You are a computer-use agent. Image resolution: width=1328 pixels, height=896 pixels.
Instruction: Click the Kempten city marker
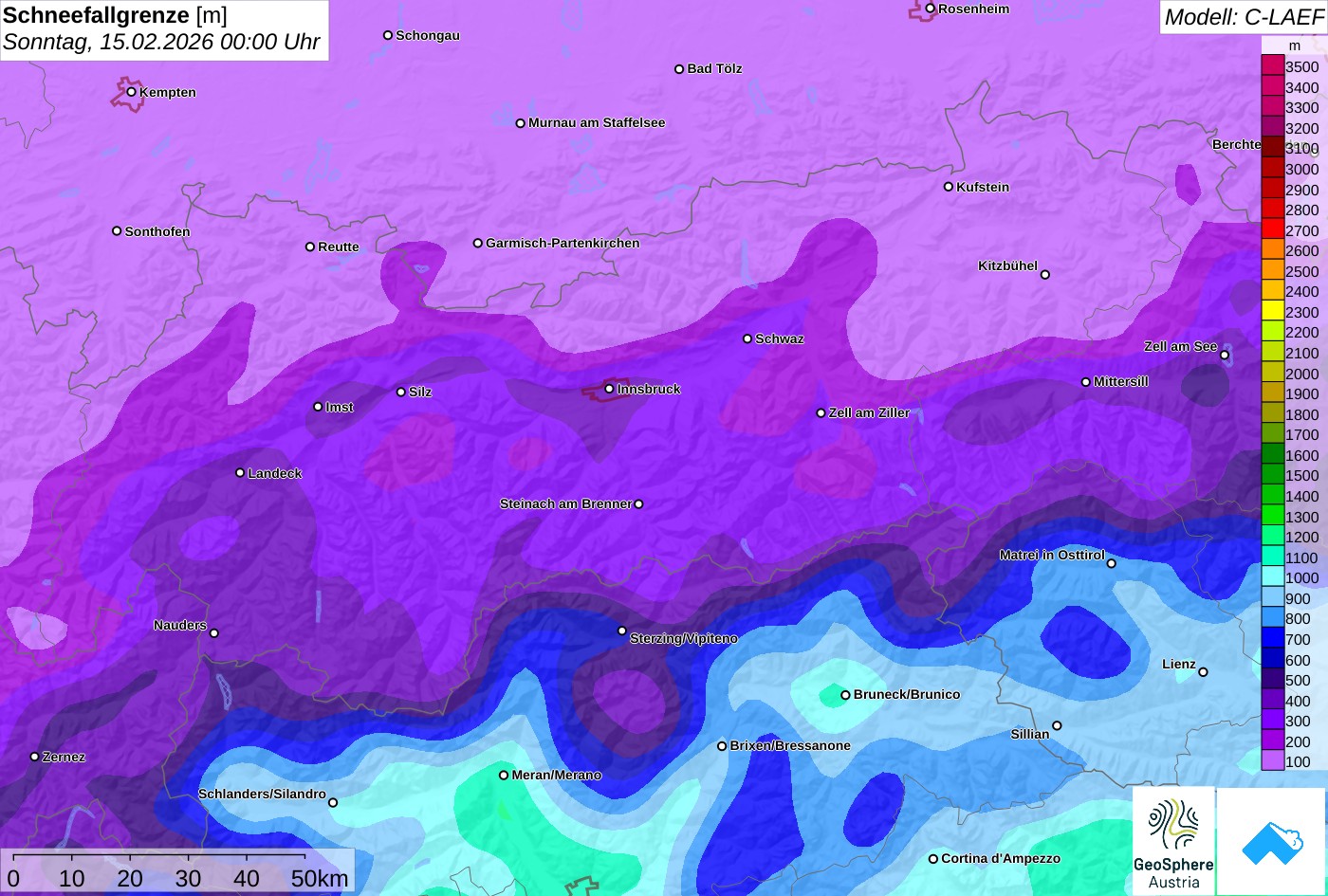pos(132,92)
